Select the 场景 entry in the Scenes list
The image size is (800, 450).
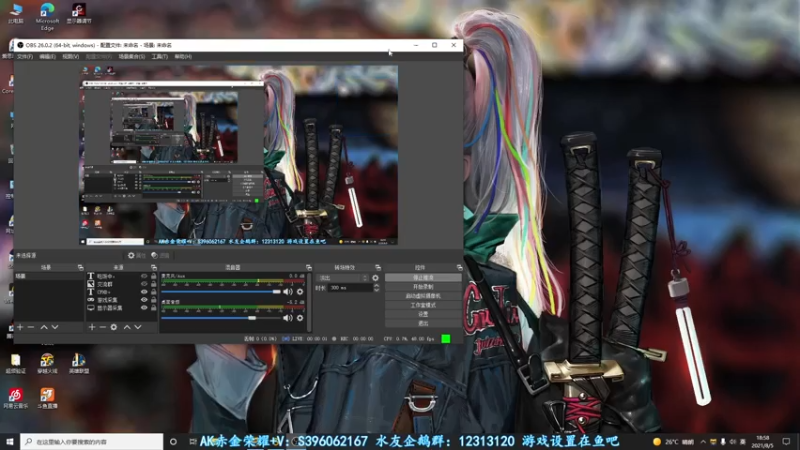48,276
